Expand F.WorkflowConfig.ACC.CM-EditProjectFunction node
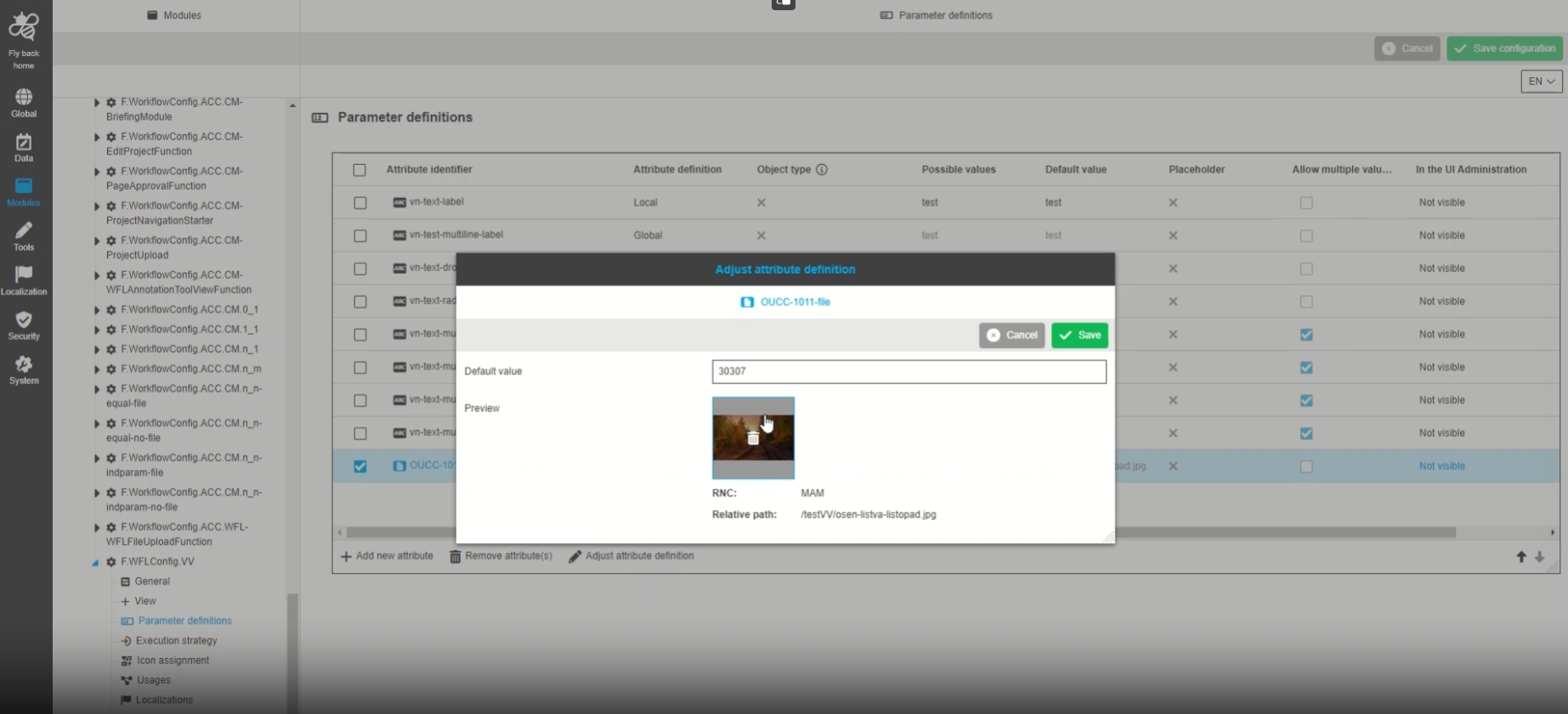 97,137
